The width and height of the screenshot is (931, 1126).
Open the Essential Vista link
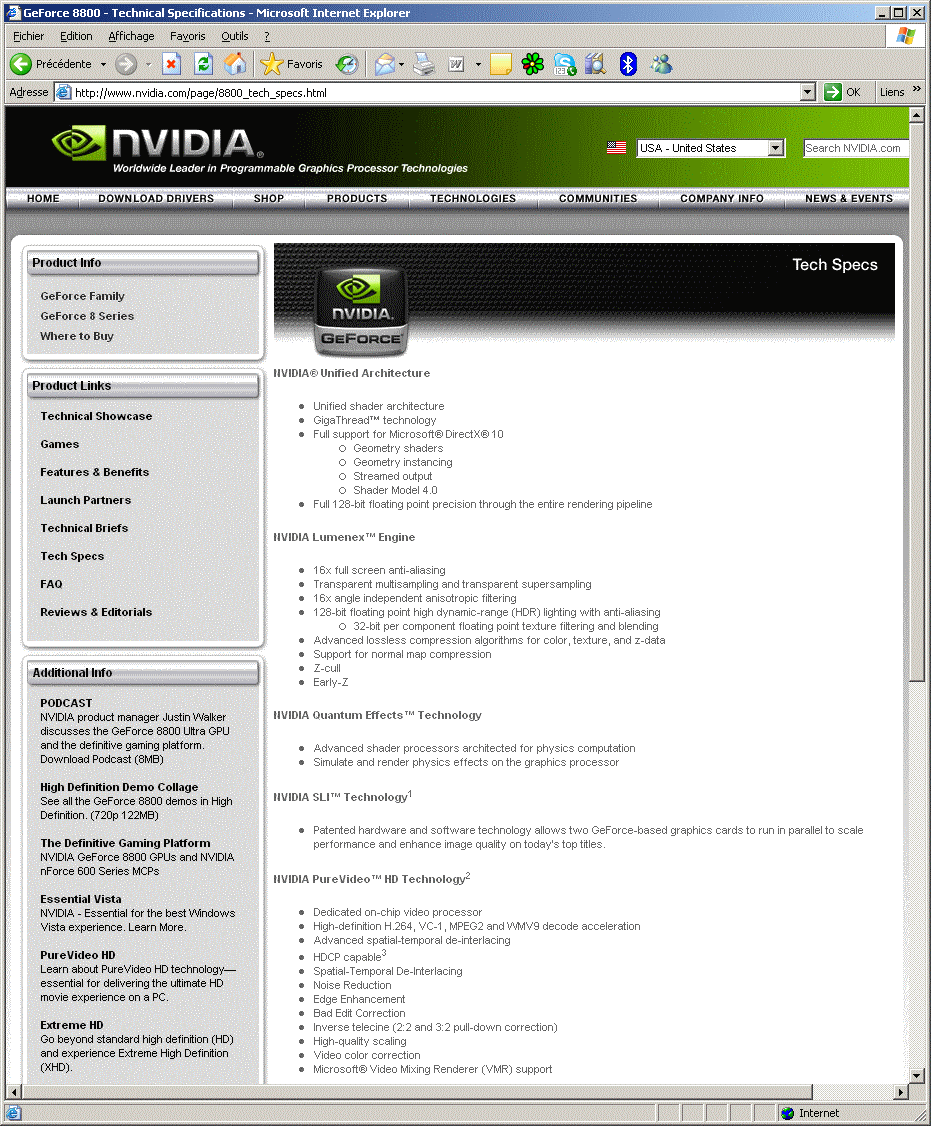(x=80, y=899)
